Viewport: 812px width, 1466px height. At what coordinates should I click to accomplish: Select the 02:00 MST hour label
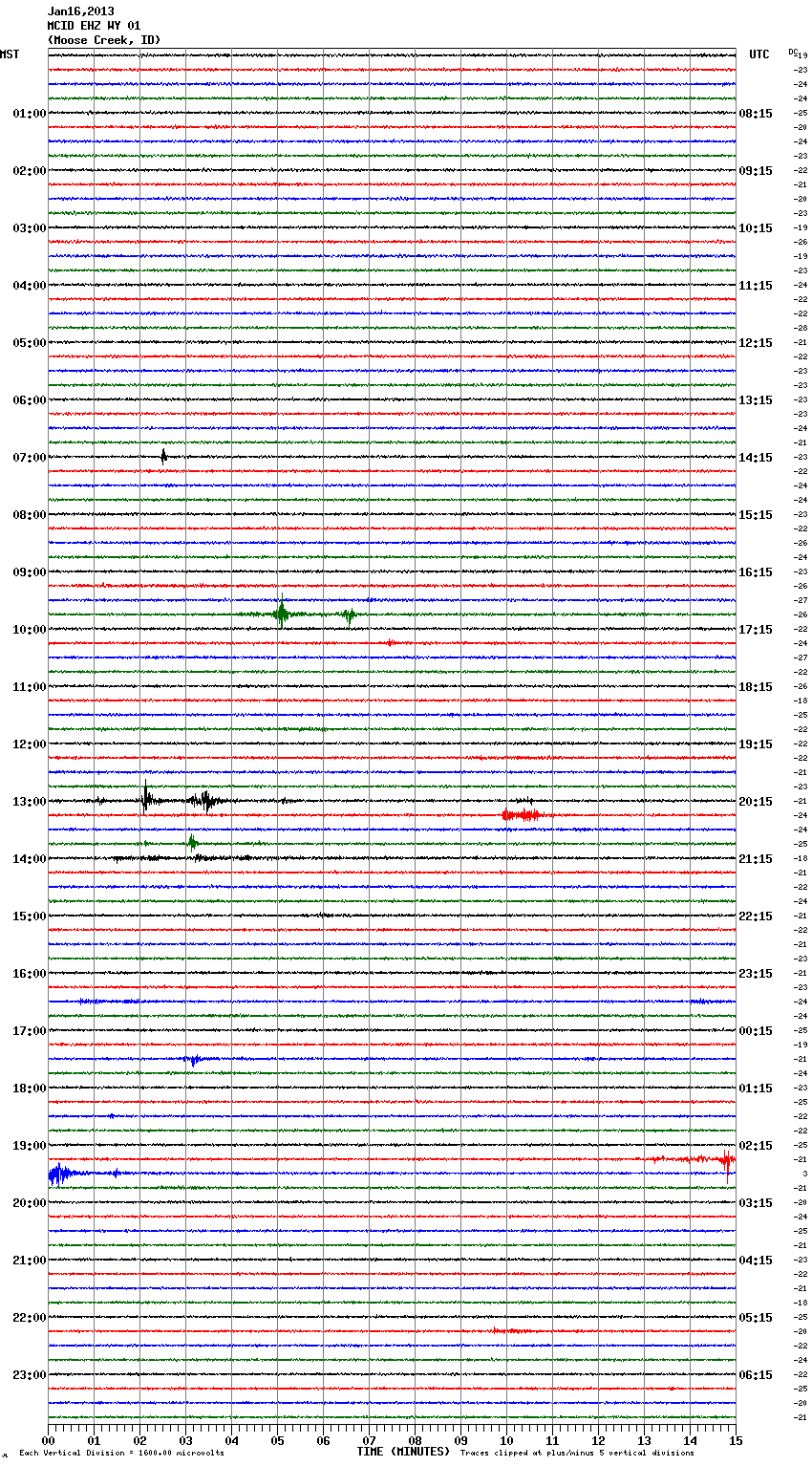click(x=29, y=171)
